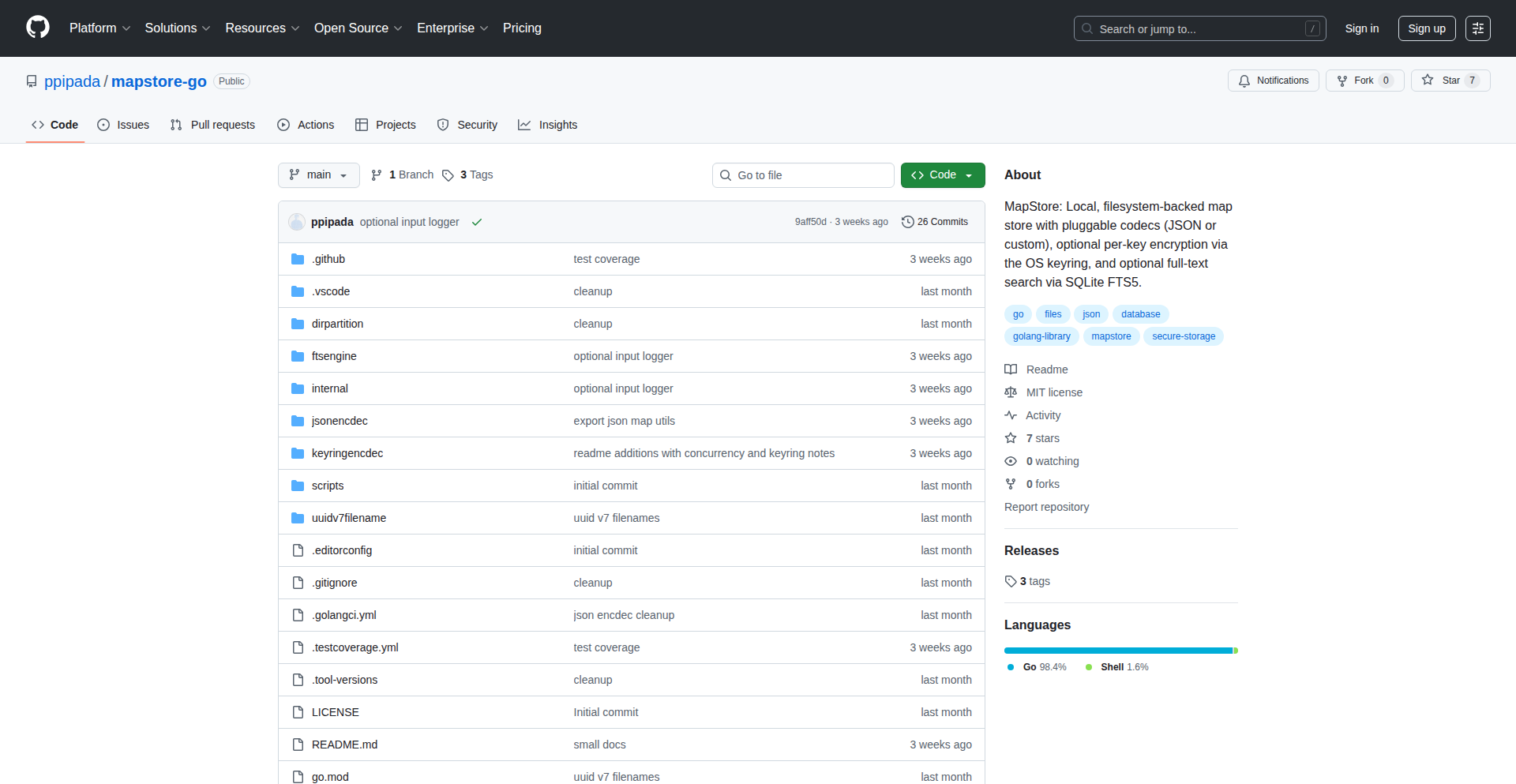Viewport: 1516px width, 784px height.
Task: Open the MIT license link
Action: (x=1053, y=392)
